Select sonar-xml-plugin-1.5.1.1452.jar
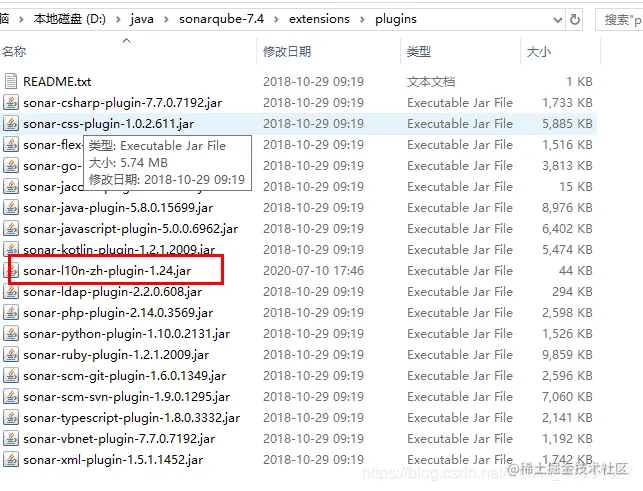 point(113,459)
